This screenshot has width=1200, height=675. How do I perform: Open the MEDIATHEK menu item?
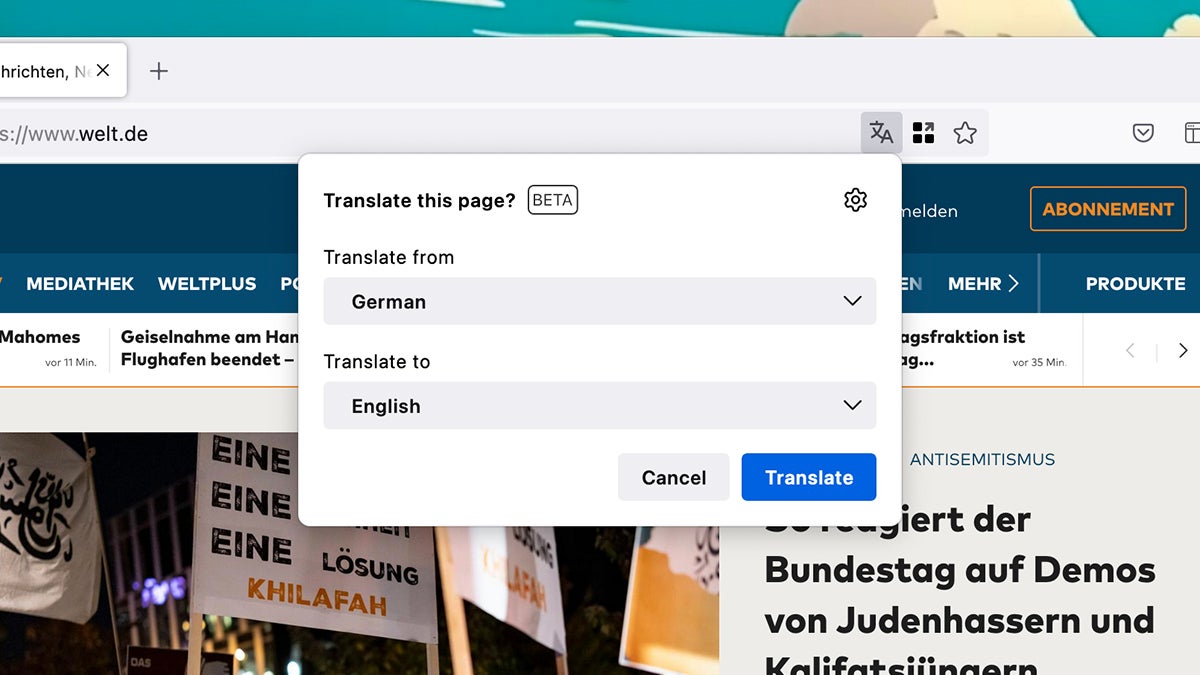point(80,283)
